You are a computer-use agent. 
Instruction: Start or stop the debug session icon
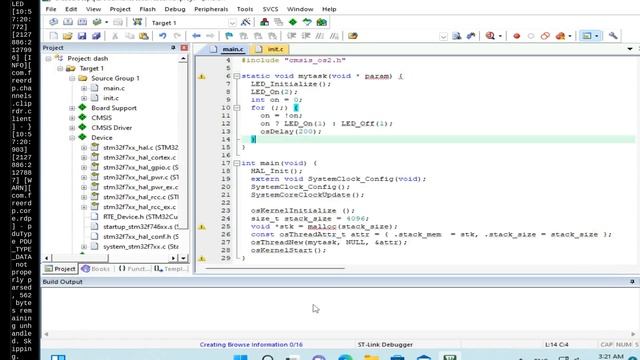(490, 36)
